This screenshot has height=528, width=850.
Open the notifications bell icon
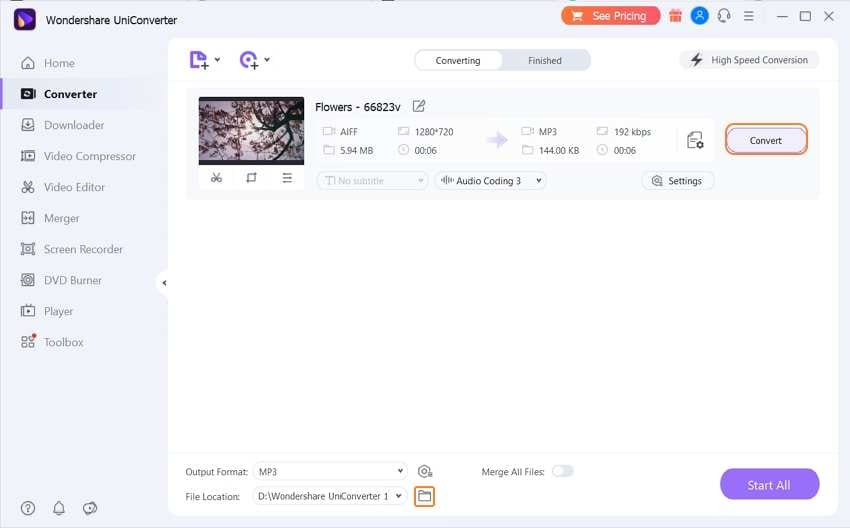[59, 508]
